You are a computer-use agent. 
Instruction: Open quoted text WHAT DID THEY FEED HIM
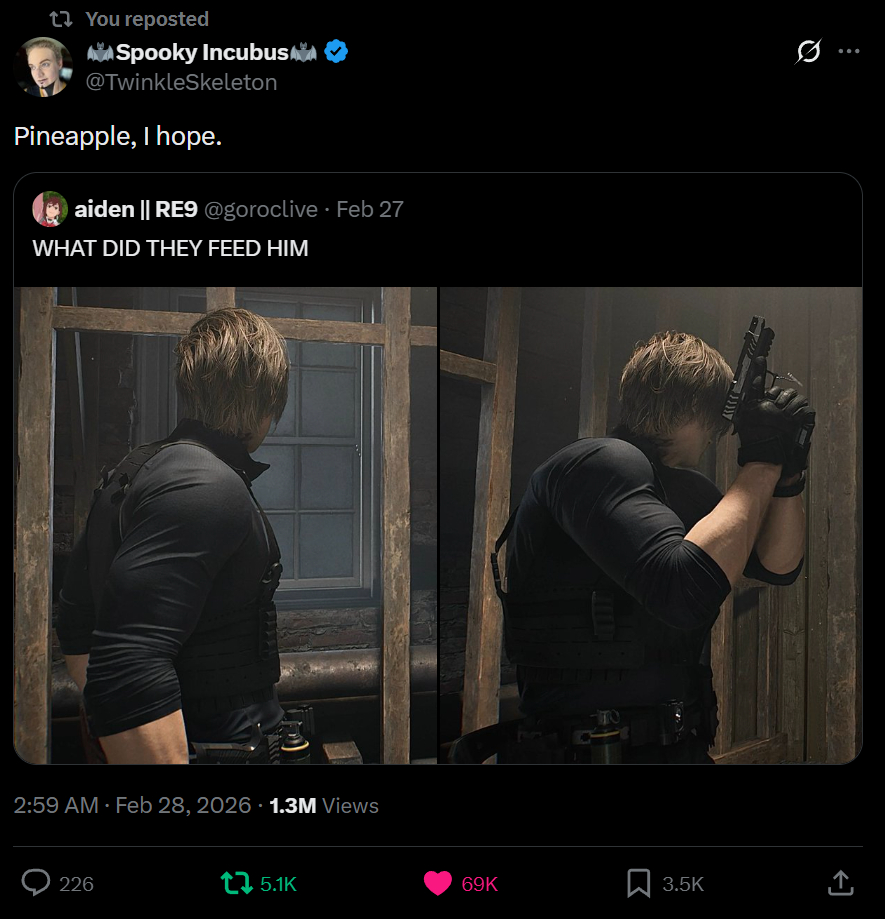[x=171, y=249]
